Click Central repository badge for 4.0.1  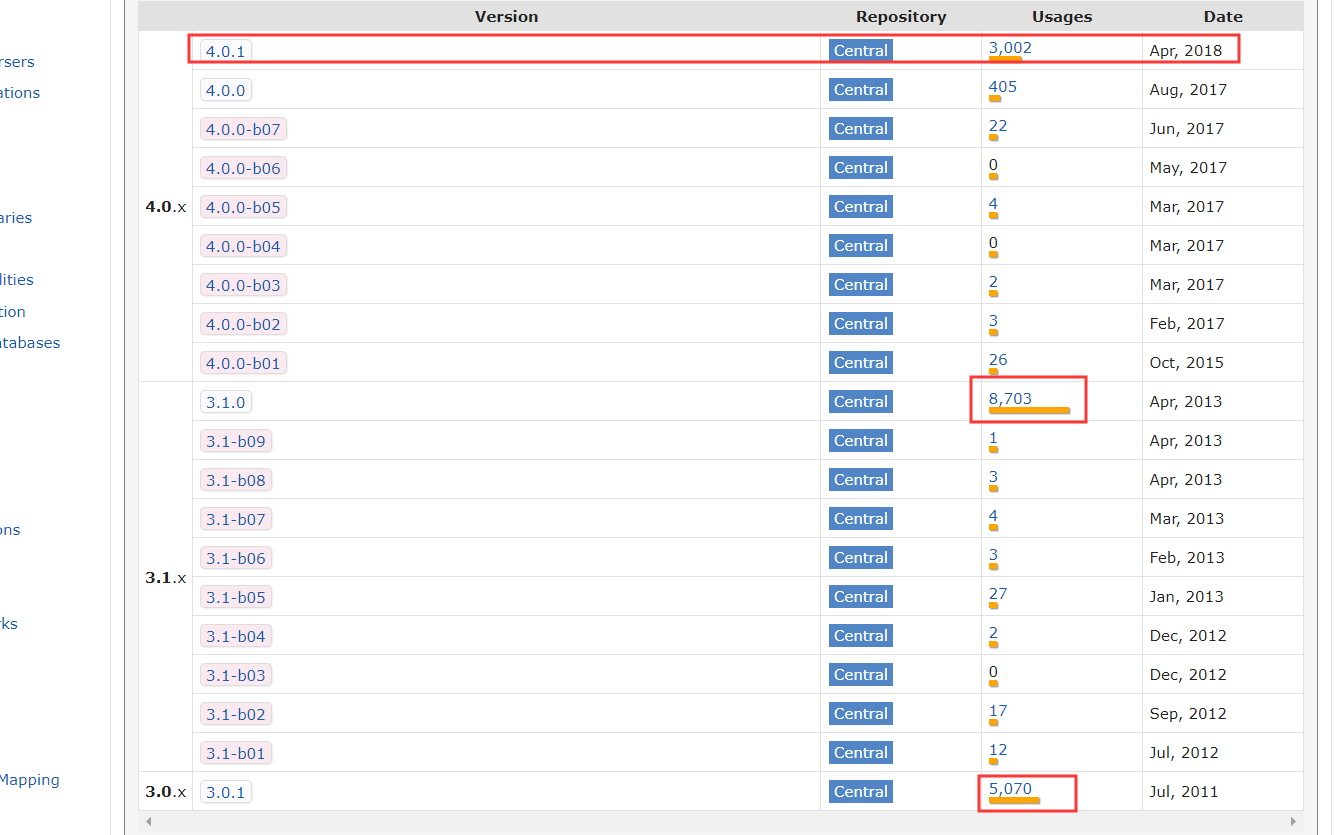pos(861,51)
